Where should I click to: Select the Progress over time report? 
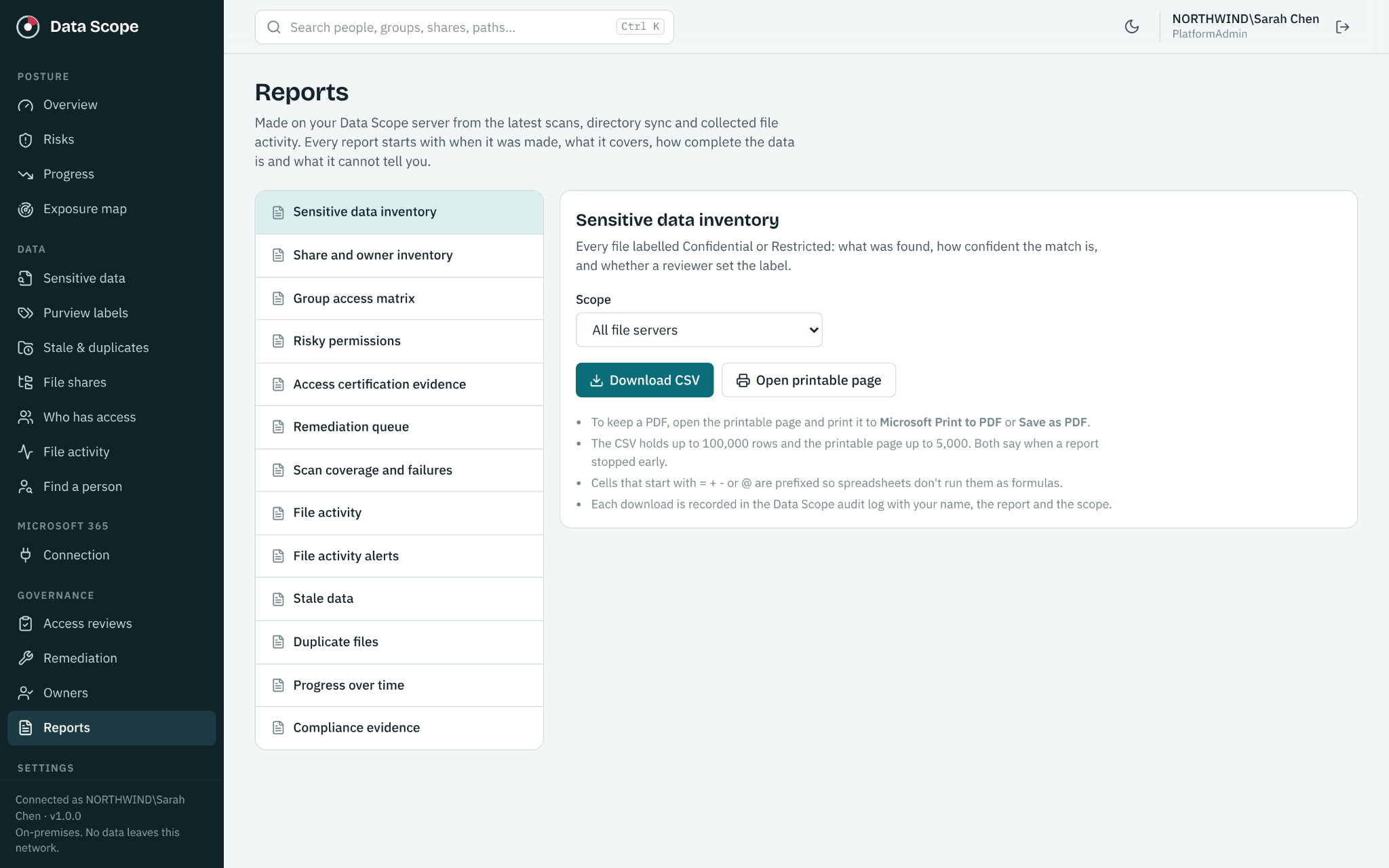tap(399, 685)
